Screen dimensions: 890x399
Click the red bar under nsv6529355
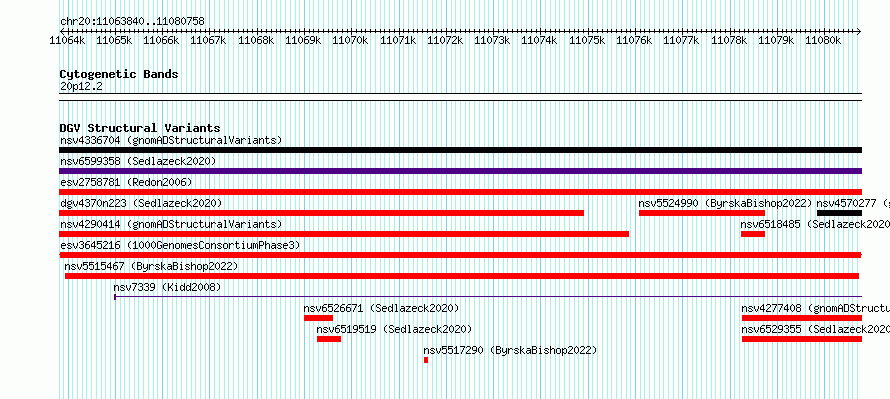click(x=802, y=339)
